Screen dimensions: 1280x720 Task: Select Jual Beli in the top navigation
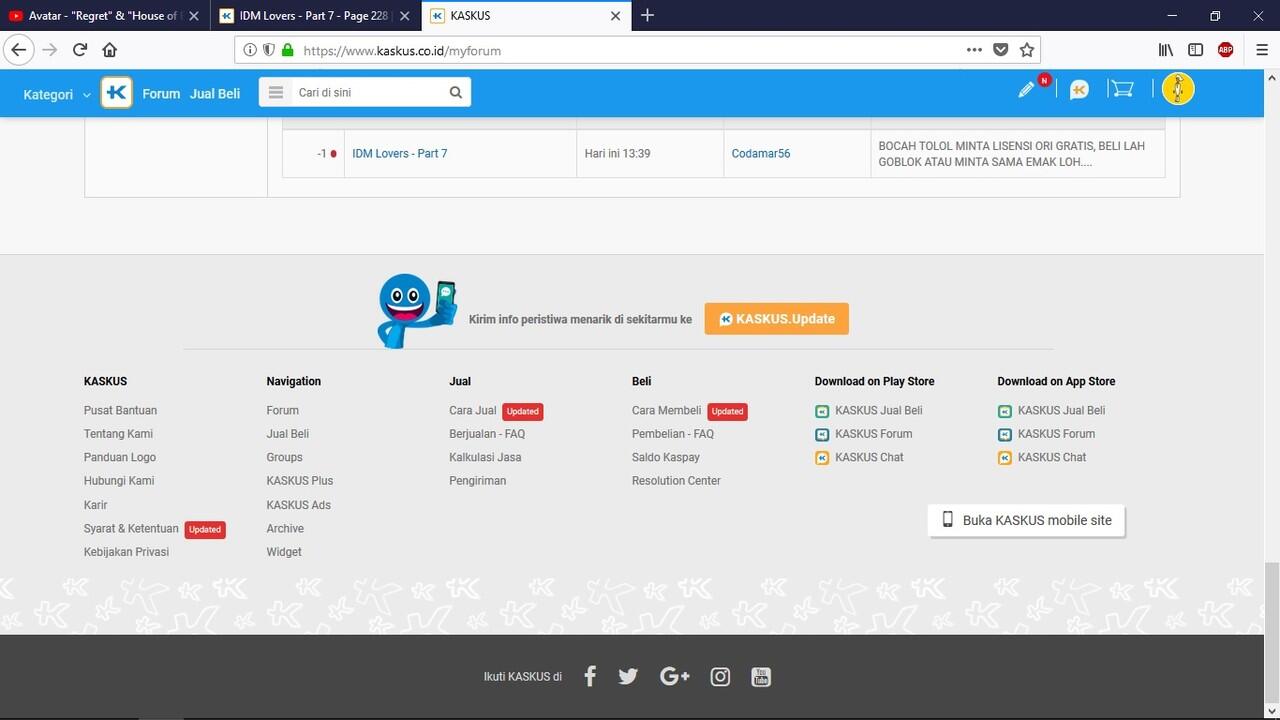click(215, 93)
